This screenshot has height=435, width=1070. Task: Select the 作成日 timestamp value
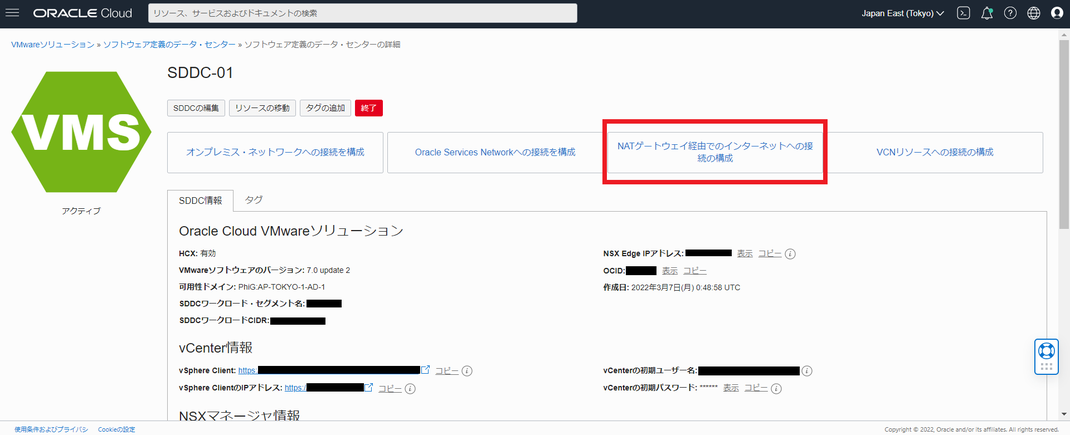[687, 287]
